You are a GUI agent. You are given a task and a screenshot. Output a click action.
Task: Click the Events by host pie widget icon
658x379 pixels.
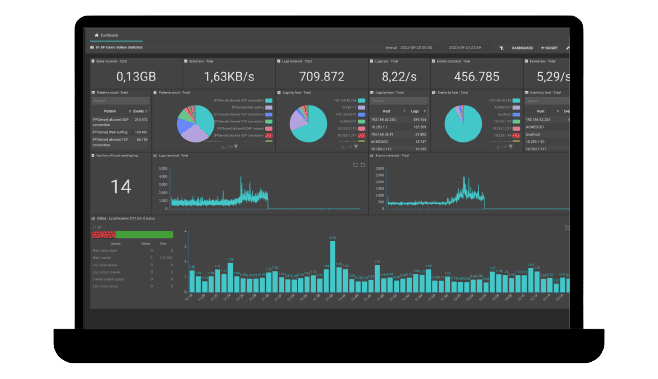pyautogui.click(x=433, y=93)
